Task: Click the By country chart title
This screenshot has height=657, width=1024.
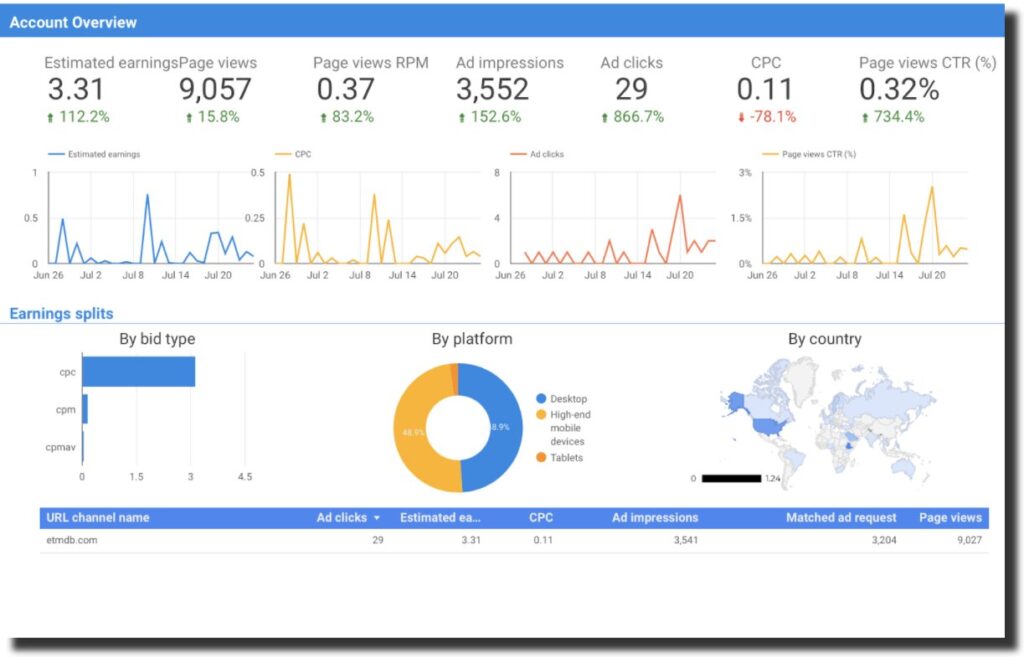Action: (x=825, y=339)
